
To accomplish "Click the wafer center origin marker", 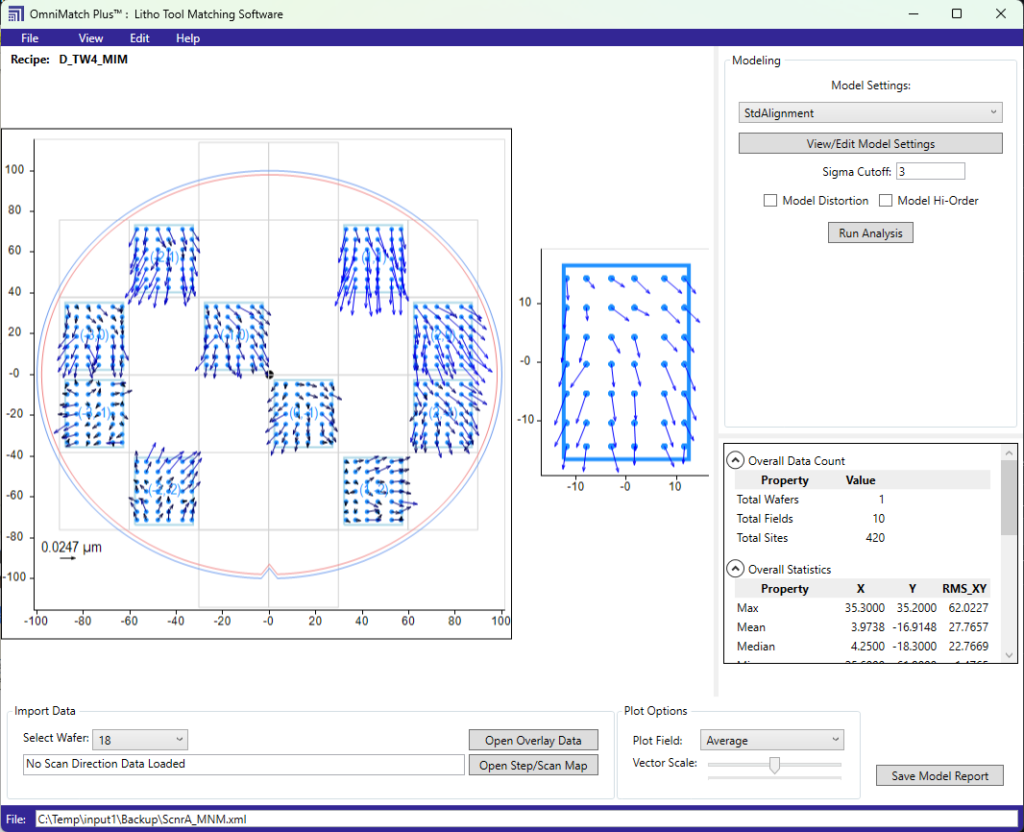I will point(269,374).
